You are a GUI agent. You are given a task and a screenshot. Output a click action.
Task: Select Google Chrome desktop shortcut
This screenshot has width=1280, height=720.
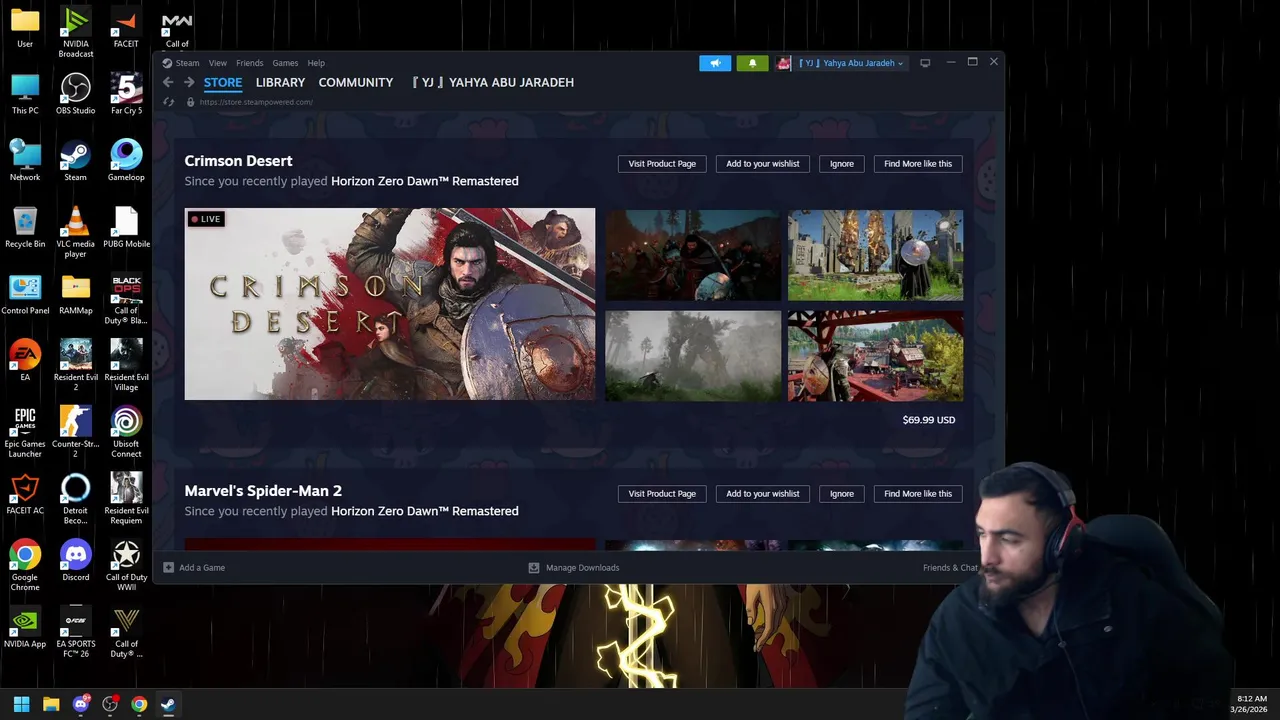coord(25,566)
